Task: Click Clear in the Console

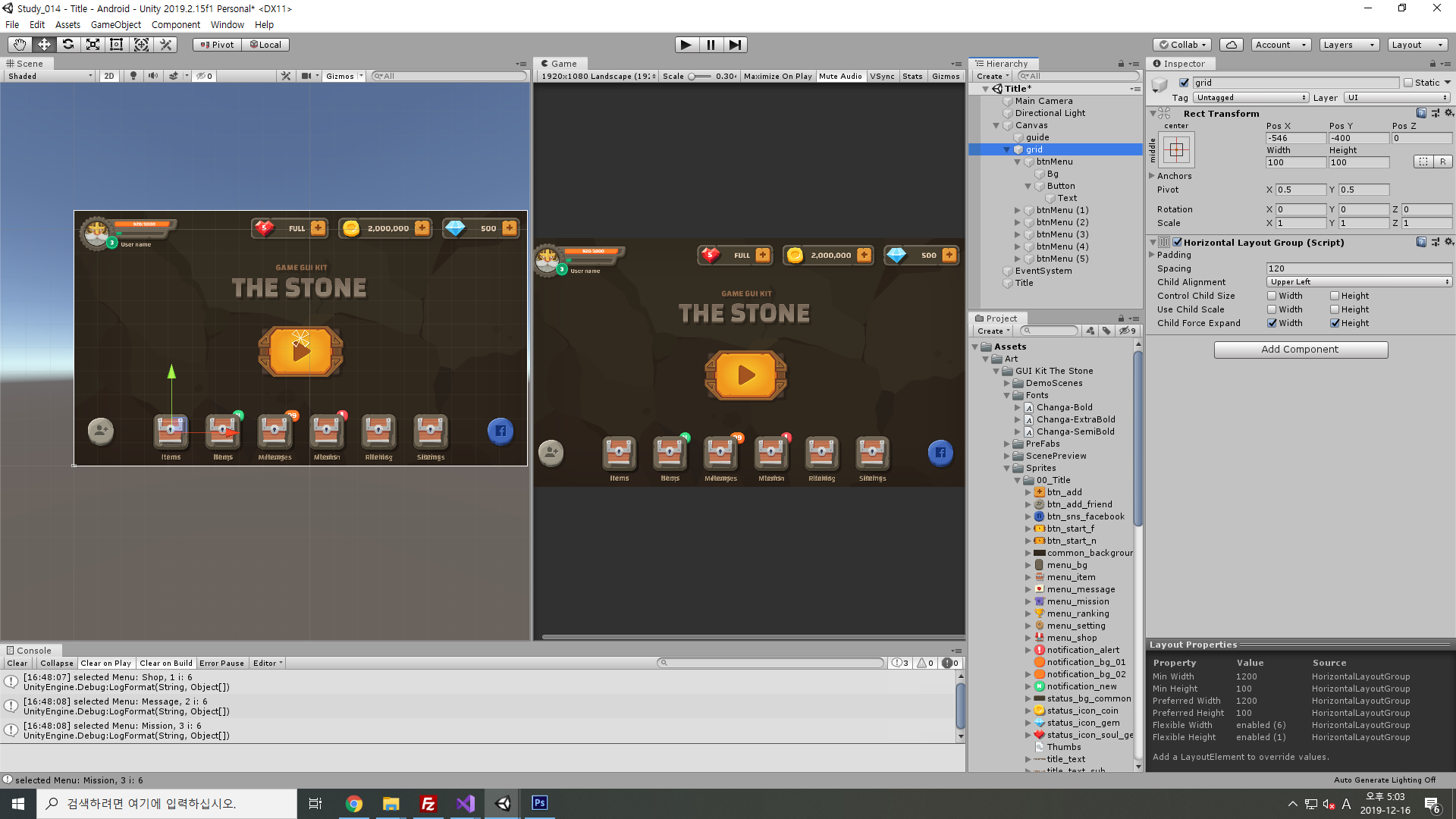Action: pos(17,663)
